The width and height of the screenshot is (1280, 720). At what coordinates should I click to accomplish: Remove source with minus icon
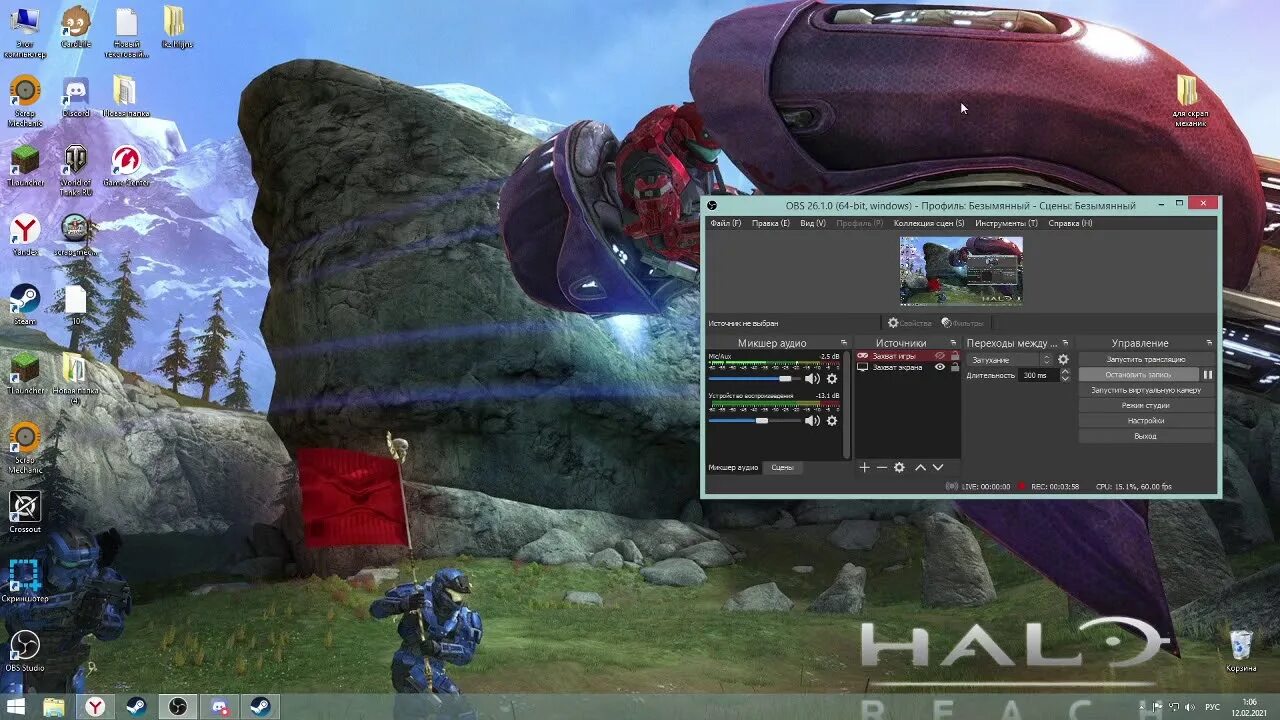pos(882,467)
